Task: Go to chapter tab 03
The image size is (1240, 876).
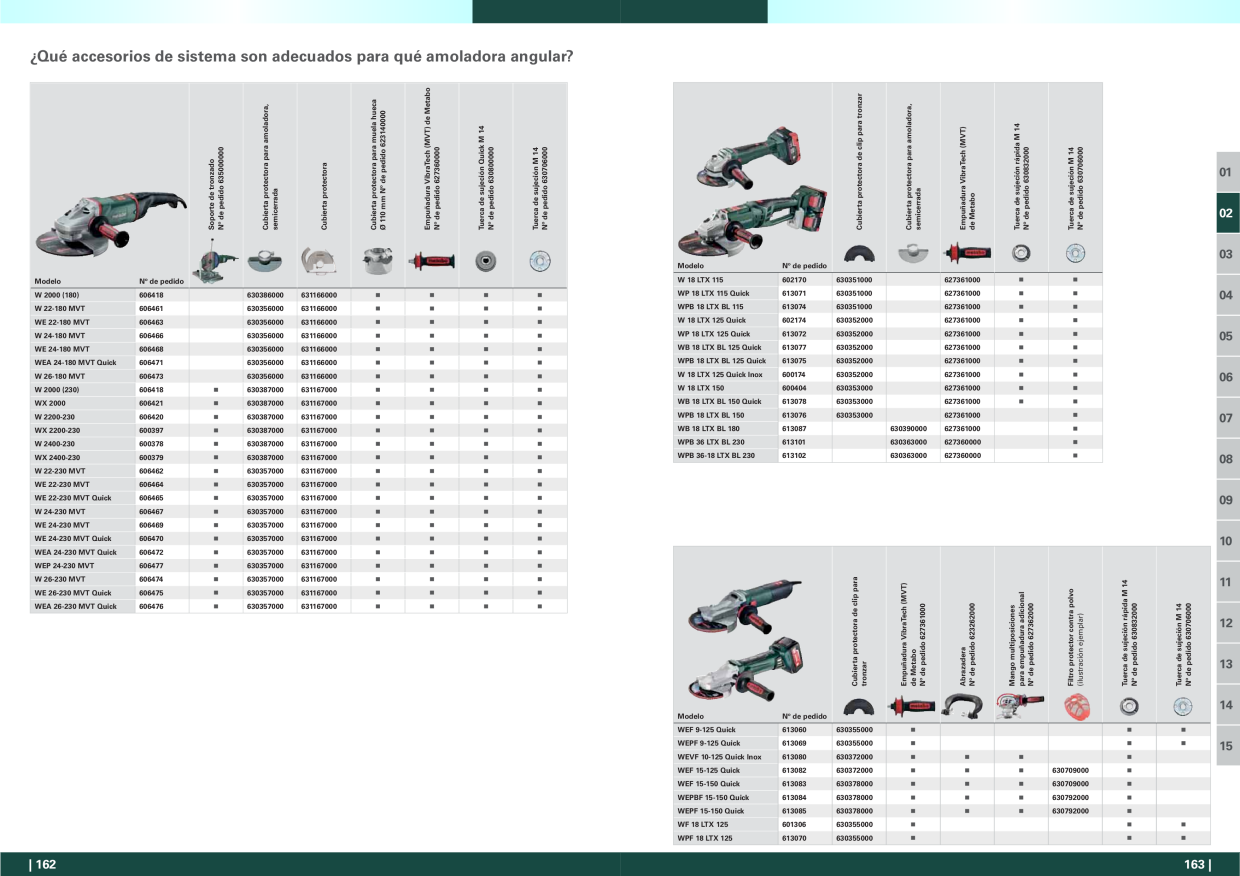Action: pos(1226,254)
